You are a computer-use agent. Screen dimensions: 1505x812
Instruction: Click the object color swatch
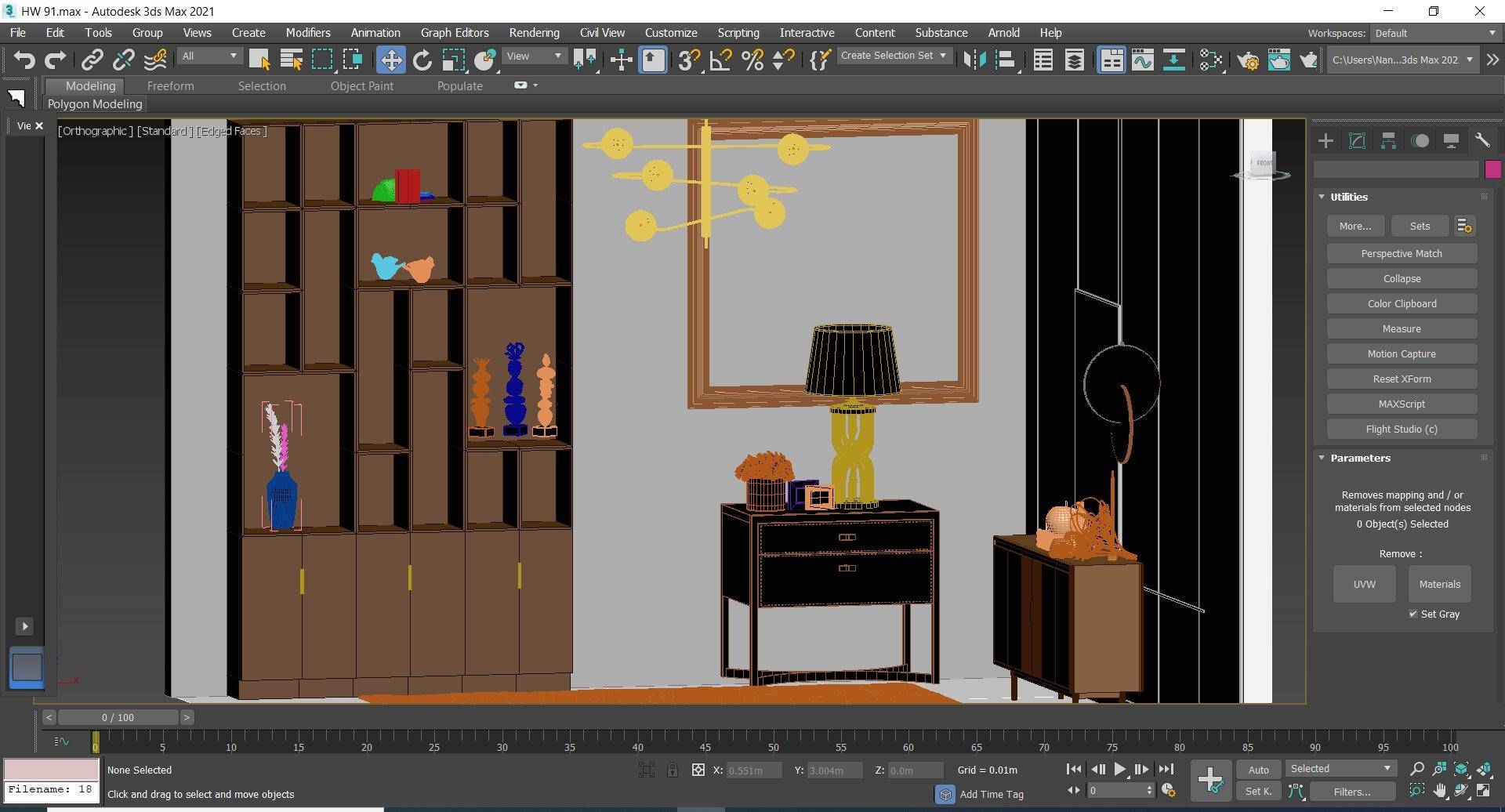tap(1493, 169)
